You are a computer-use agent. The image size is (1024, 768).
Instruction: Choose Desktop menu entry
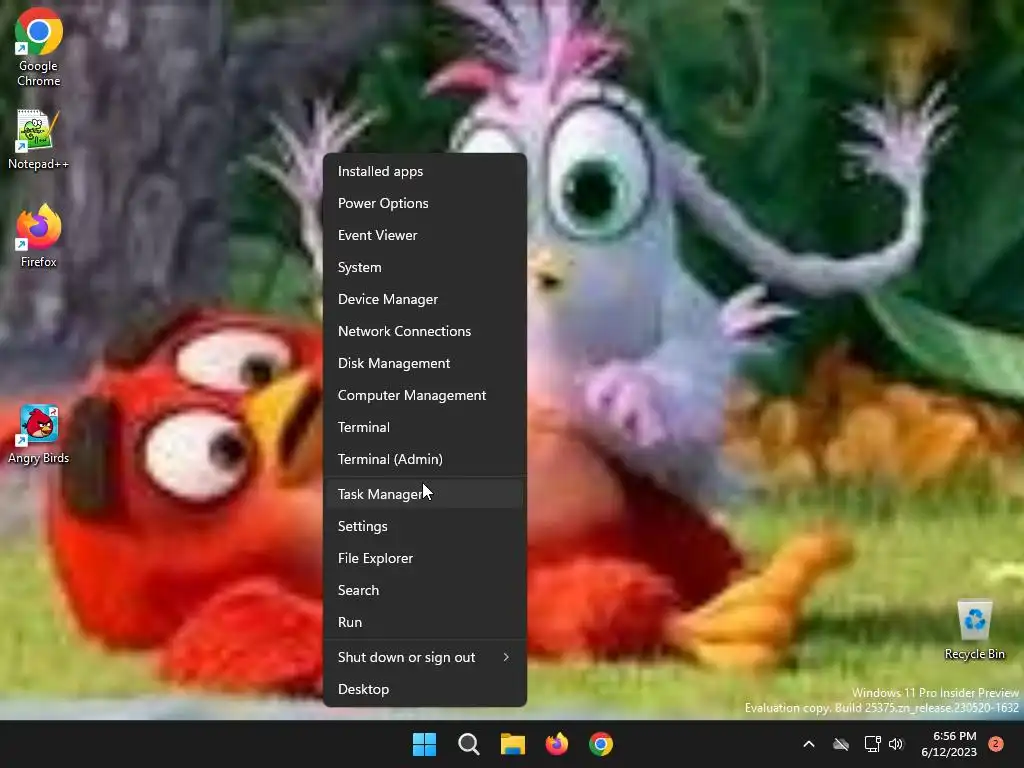(424, 689)
